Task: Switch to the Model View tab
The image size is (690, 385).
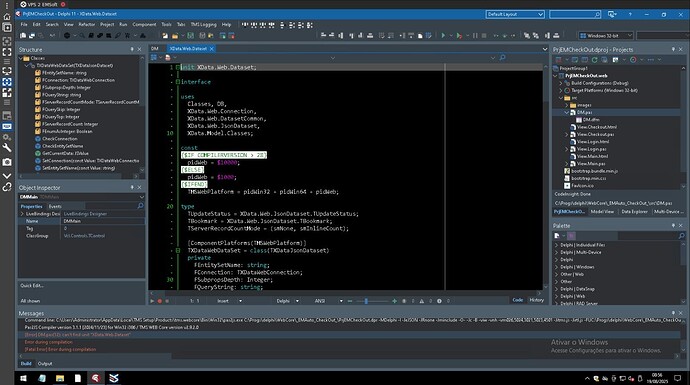Action: pyautogui.click(x=602, y=212)
